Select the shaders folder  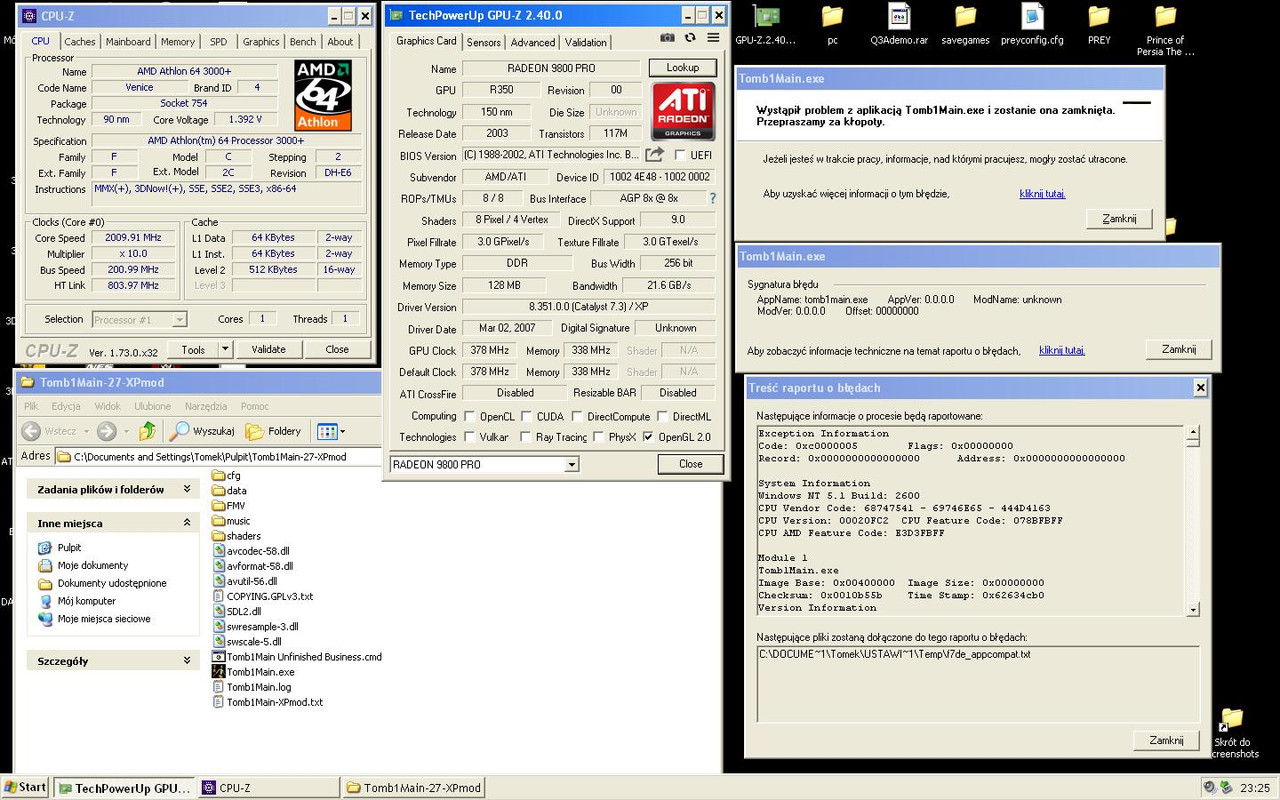[x=237, y=536]
